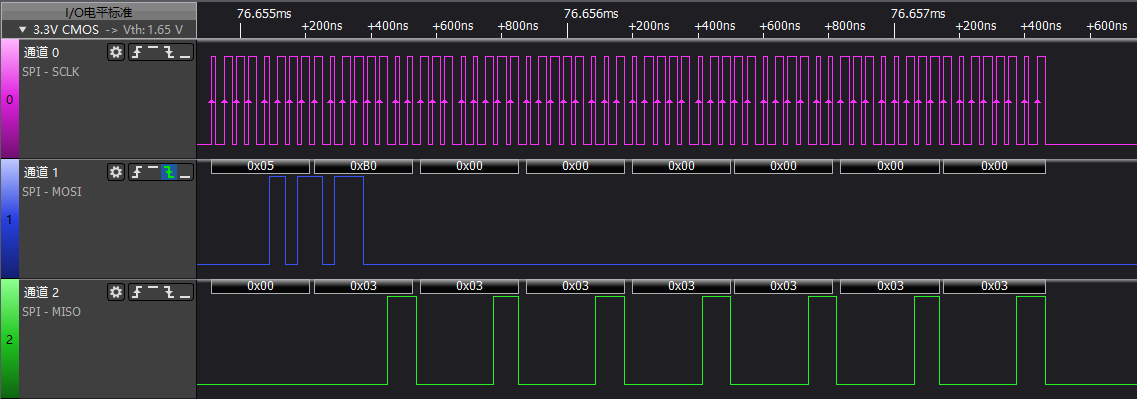Expand the 3.3V CMOS voltage dropdown
Image resolution: width=1137 pixels, height=399 pixels.
[x=22, y=30]
